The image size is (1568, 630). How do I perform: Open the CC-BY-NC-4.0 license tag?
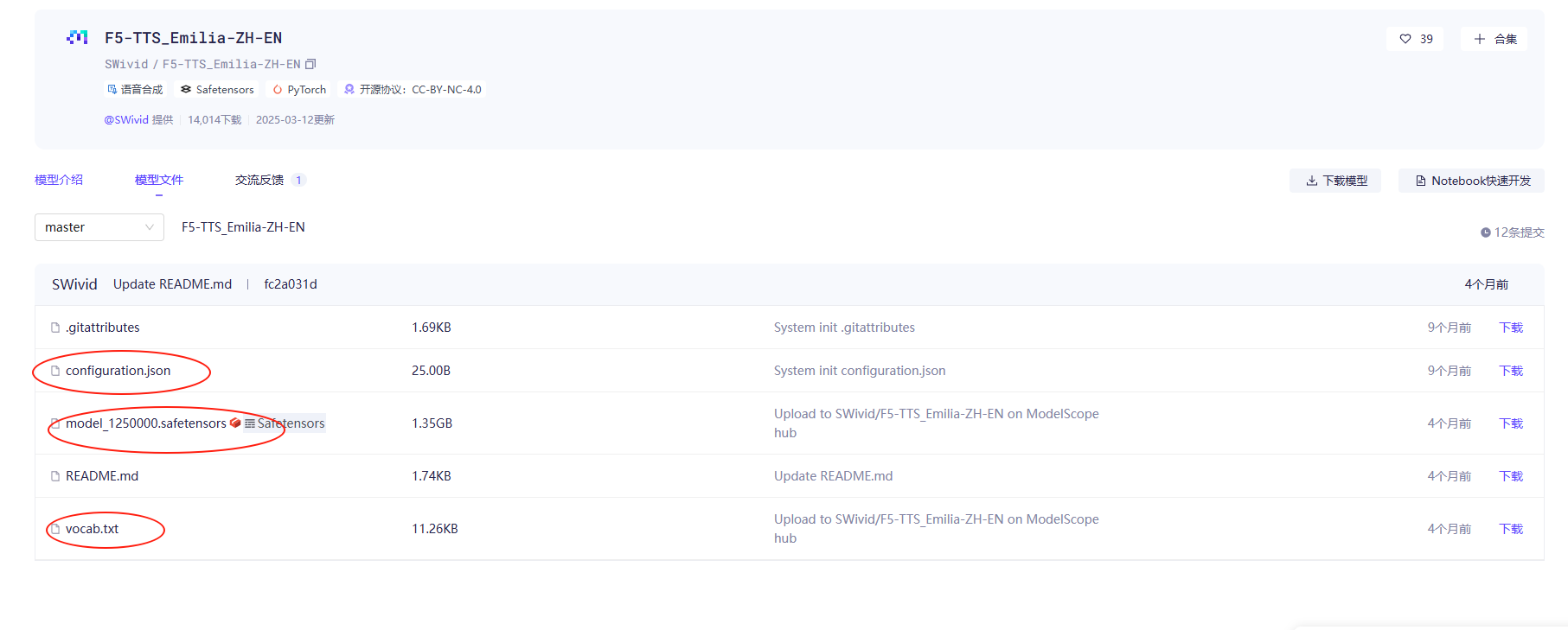click(x=413, y=89)
